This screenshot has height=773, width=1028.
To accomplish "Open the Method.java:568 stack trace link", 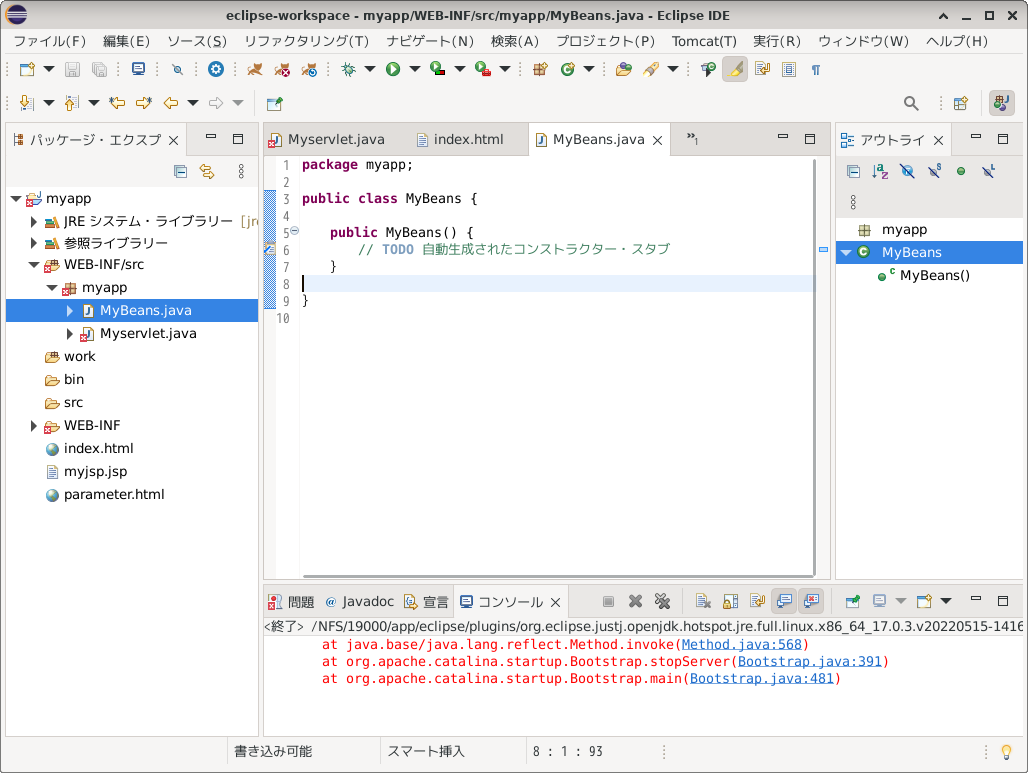I will click(x=741, y=644).
